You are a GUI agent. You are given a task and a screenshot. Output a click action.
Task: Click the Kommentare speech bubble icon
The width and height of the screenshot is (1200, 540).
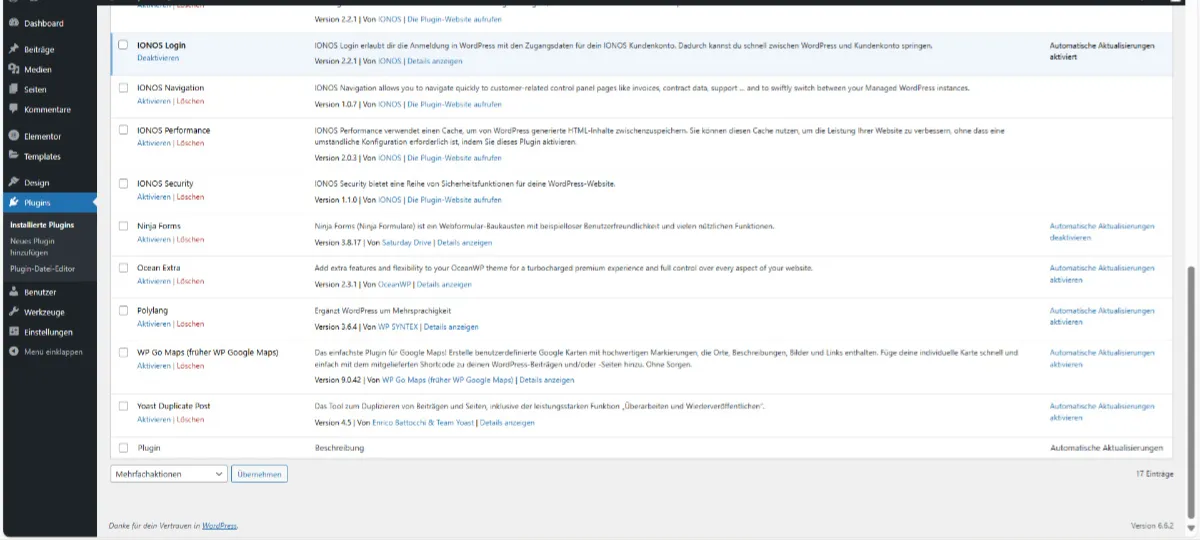[x=13, y=108]
